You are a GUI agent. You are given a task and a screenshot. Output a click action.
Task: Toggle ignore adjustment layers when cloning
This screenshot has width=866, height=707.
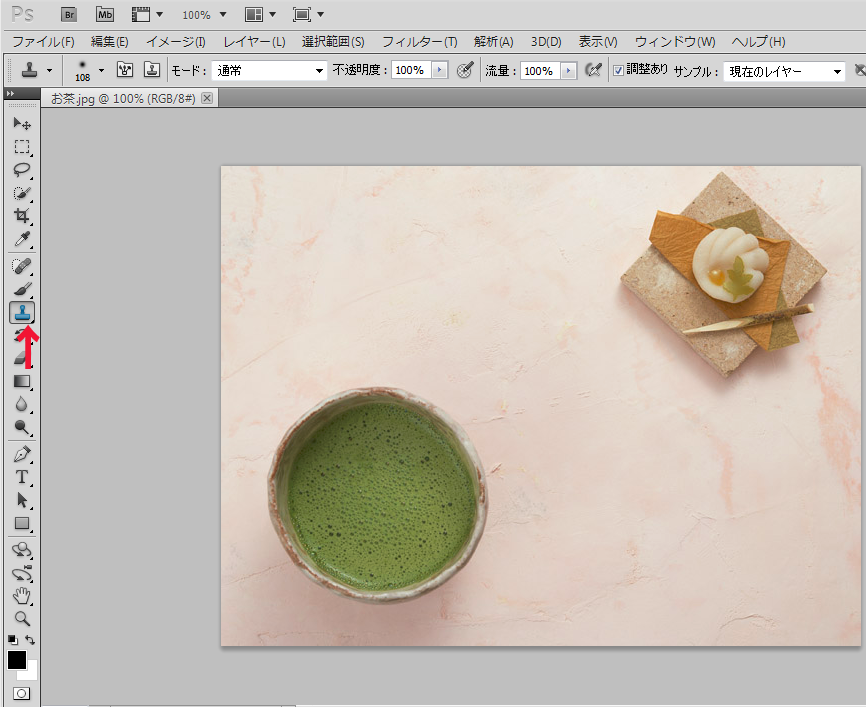coord(860,70)
